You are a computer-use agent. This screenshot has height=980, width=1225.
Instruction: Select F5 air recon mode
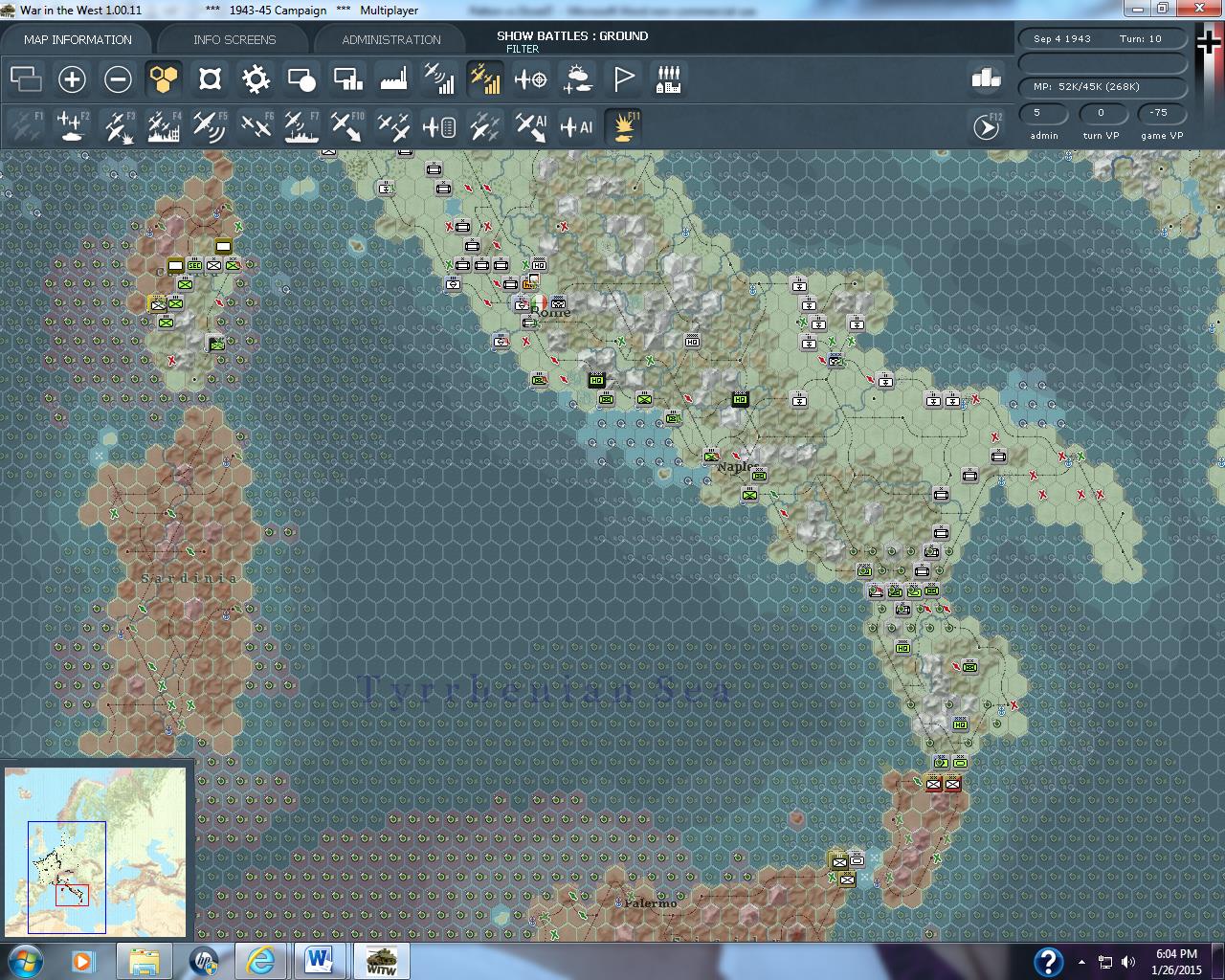click(x=210, y=126)
